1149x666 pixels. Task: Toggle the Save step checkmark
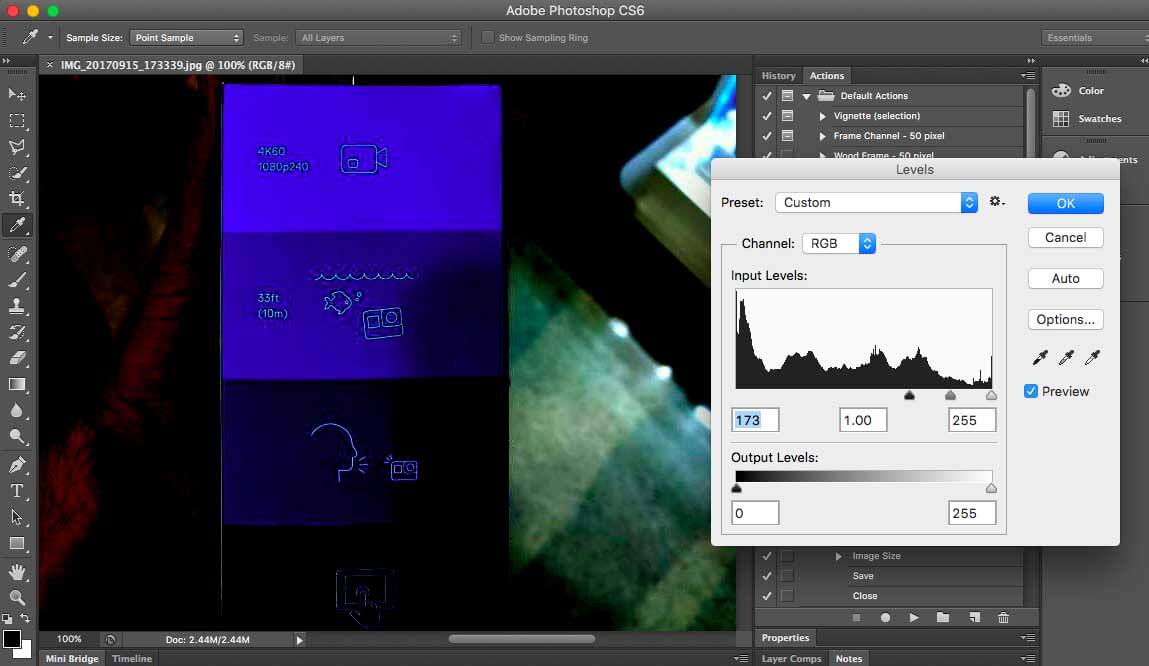pyautogui.click(x=766, y=576)
